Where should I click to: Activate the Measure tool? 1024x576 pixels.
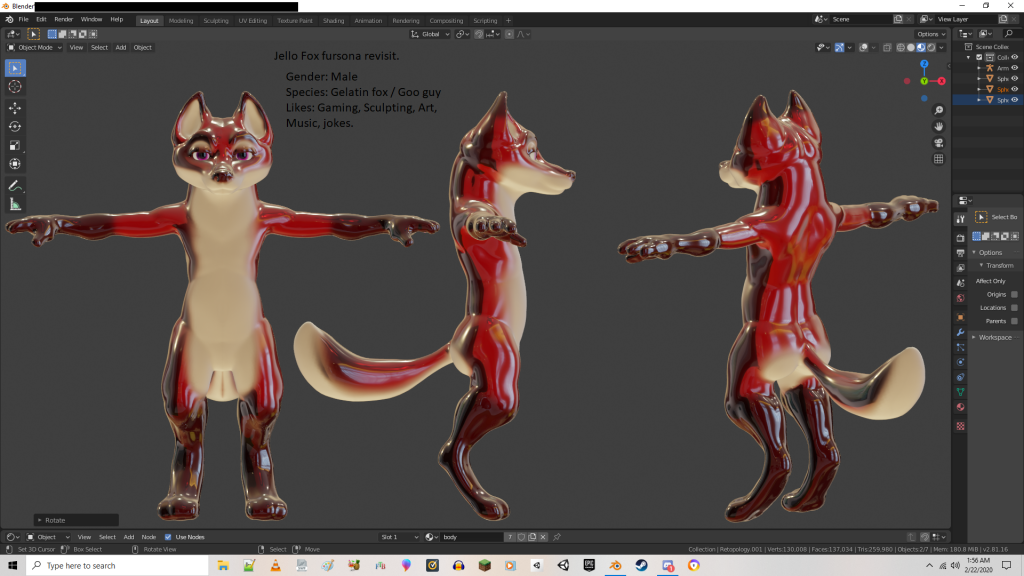click(x=15, y=205)
